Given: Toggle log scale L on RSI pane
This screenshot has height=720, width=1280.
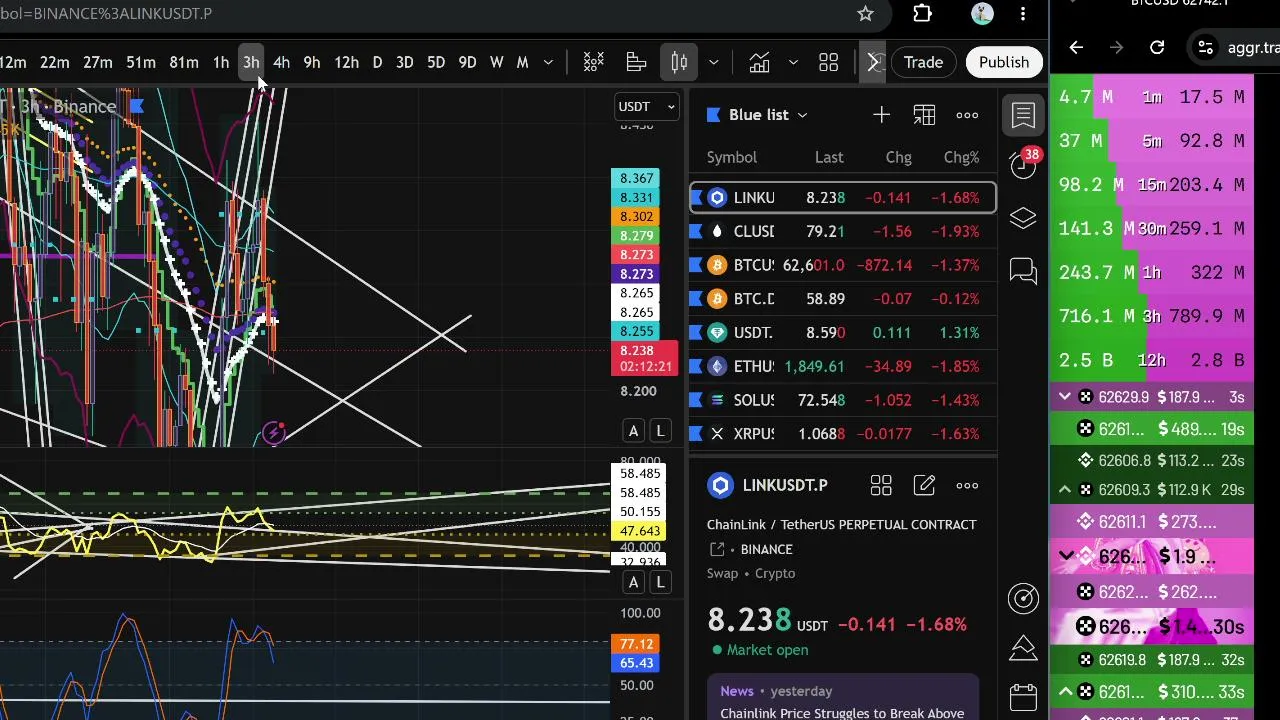Looking at the screenshot, I should tap(660, 583).
